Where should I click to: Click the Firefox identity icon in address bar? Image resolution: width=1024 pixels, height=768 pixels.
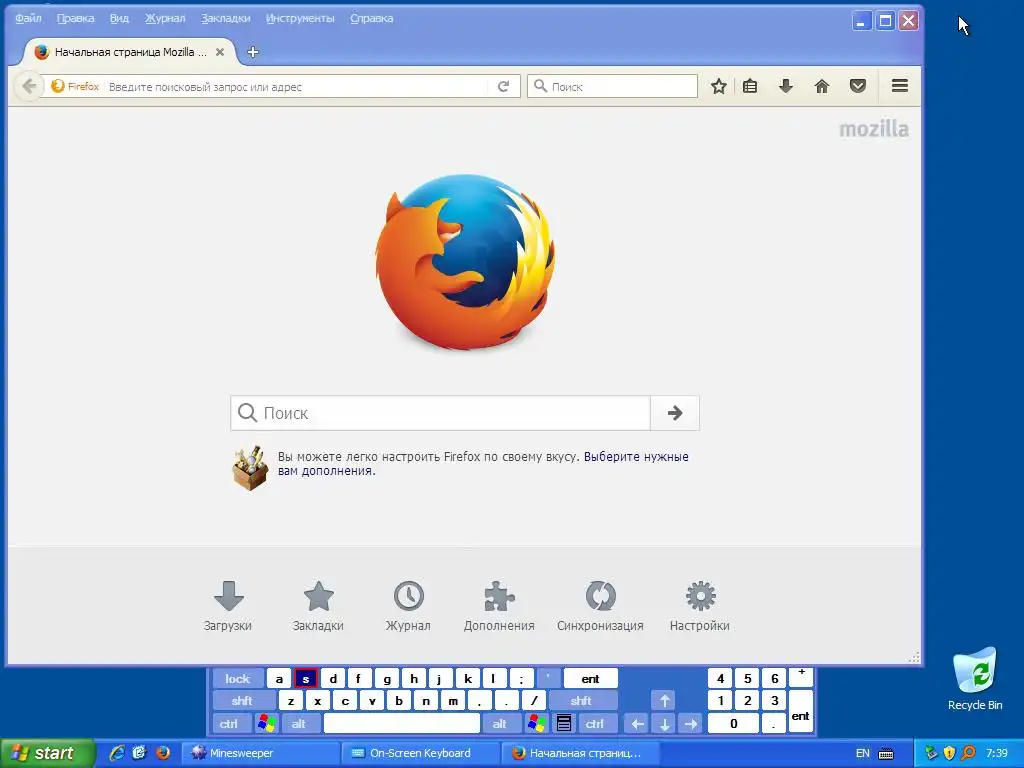click(75, 86)
